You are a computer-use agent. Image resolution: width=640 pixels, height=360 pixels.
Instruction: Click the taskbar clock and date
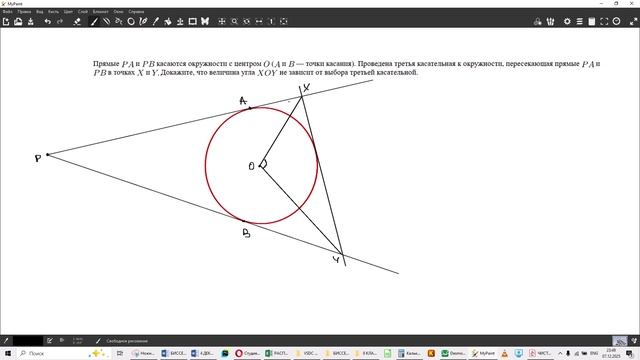611,353
